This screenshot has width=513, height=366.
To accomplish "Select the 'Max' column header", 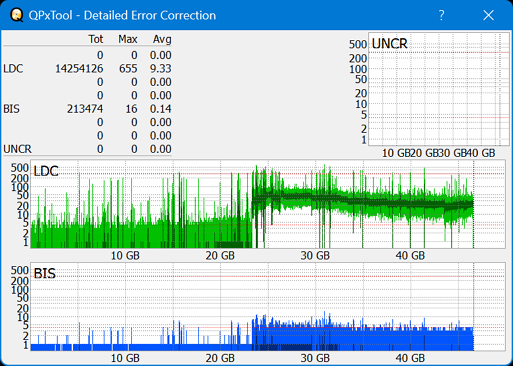I will pos(128,39).
